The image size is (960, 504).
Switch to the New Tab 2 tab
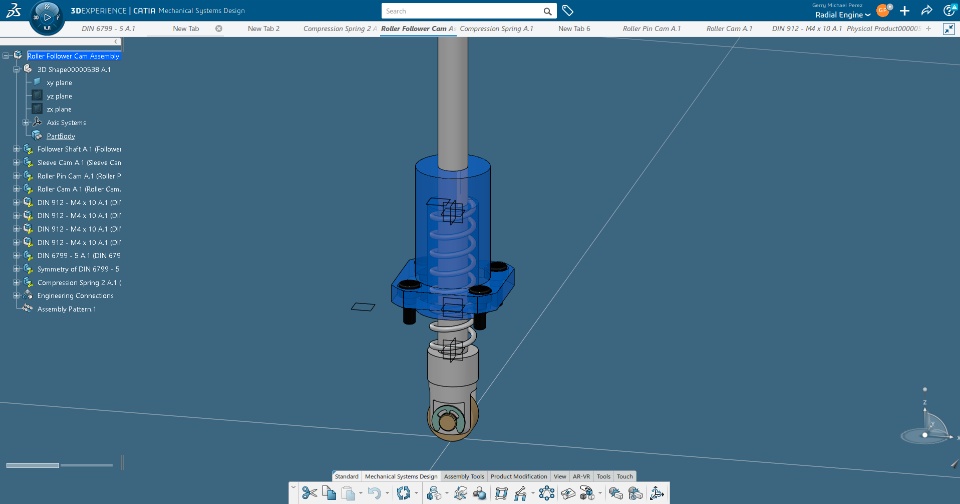click(x=263, y=28)
